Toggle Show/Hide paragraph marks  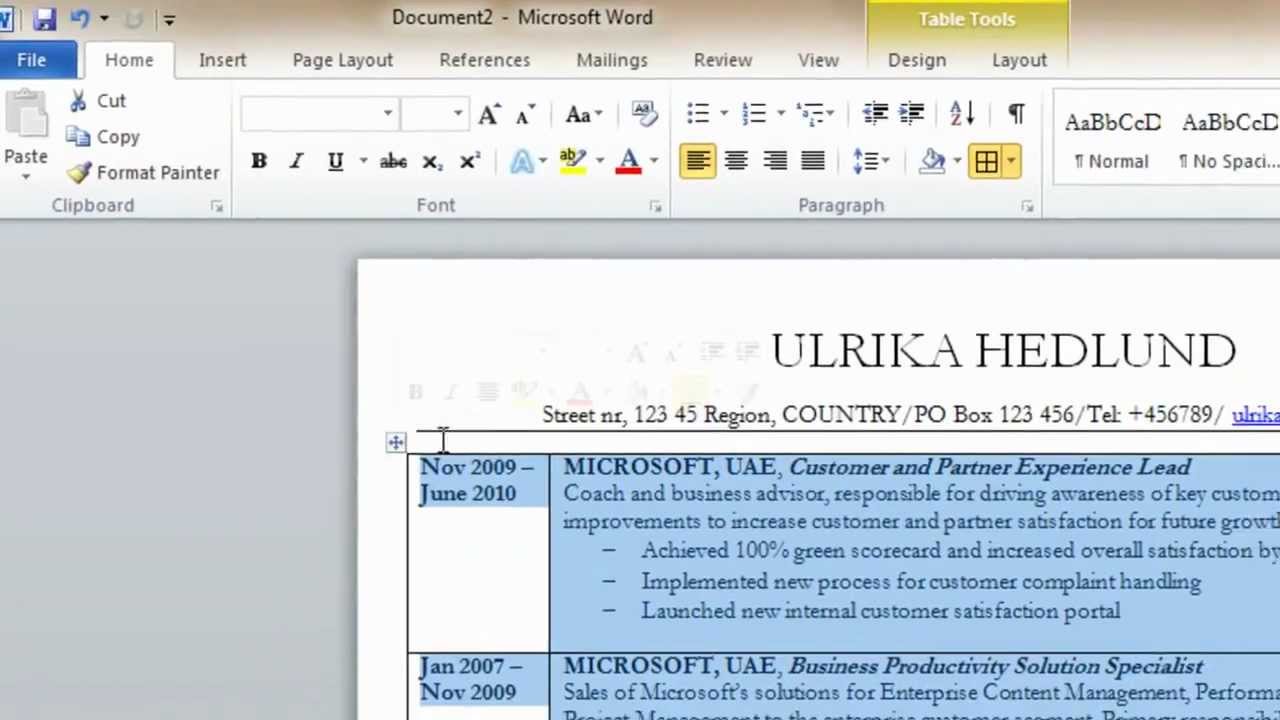[x=1016, y=114]
